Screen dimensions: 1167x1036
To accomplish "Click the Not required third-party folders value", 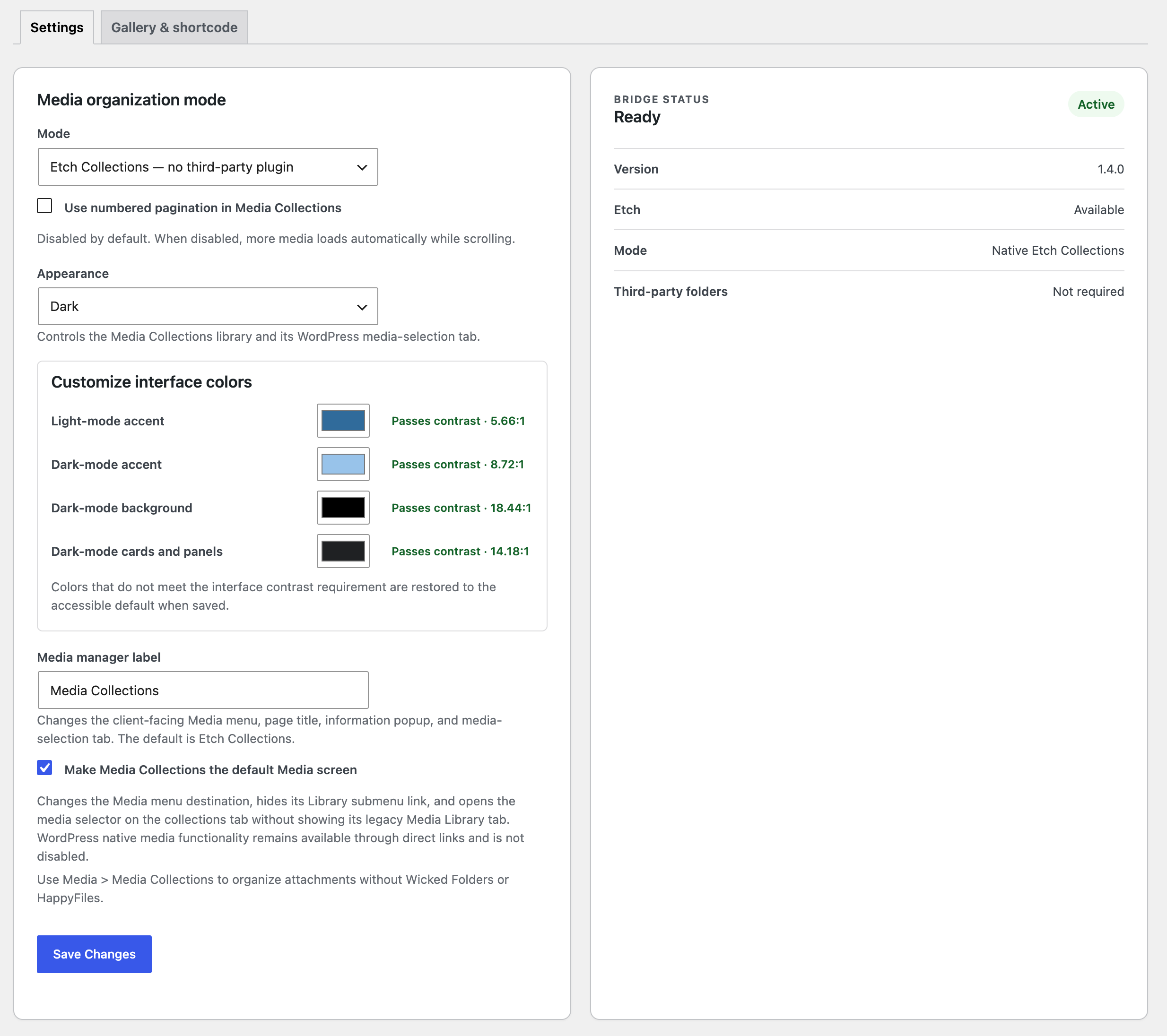I will pos(1088,292).
